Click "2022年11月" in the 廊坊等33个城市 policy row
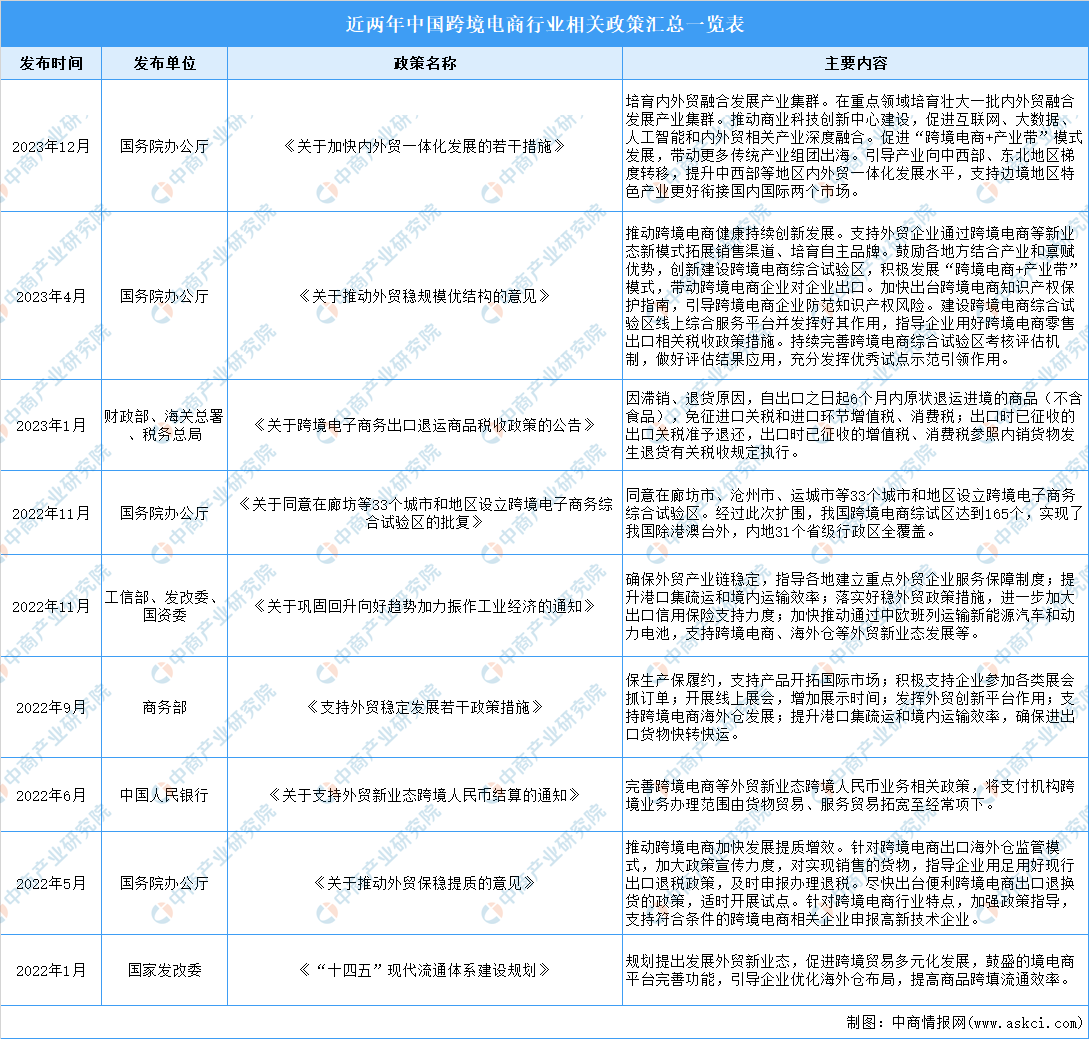Image resolution: width=1089 pixels, height=1039 pixels. click(x=51, y=513)
